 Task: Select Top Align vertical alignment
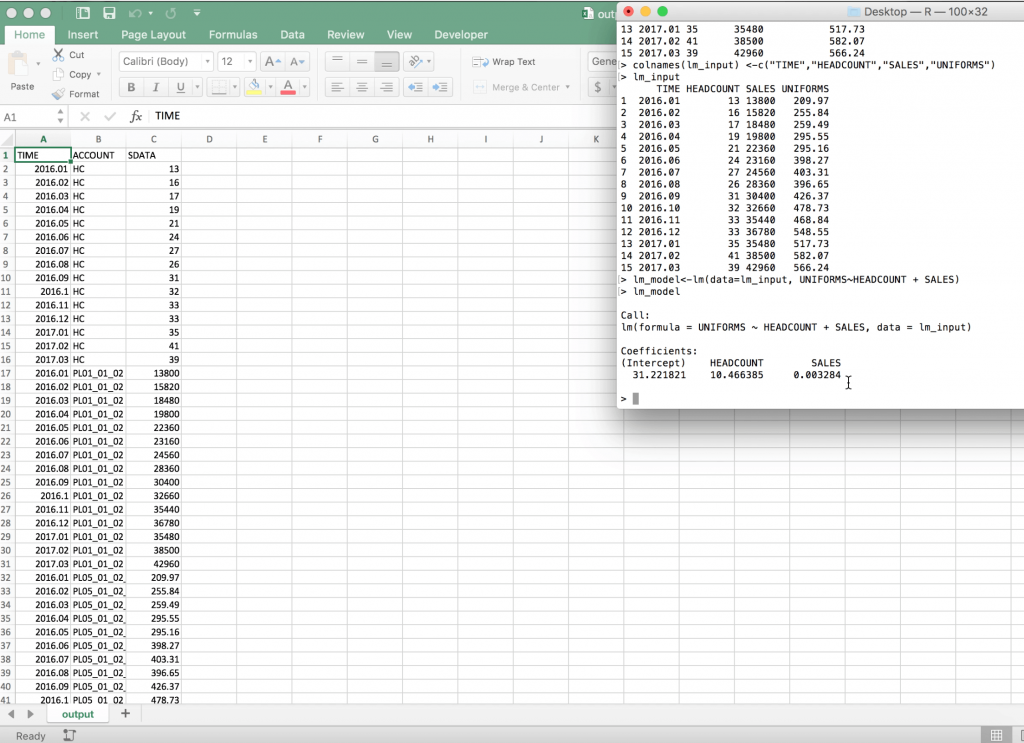pyautogui.click(x=337, y=61)
